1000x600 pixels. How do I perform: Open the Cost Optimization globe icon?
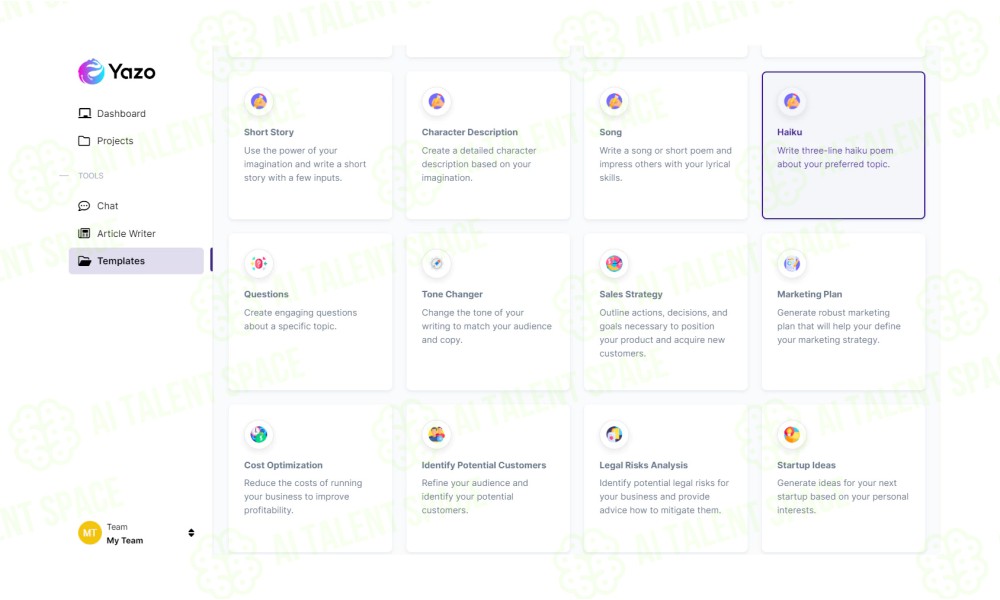(258, 434)
